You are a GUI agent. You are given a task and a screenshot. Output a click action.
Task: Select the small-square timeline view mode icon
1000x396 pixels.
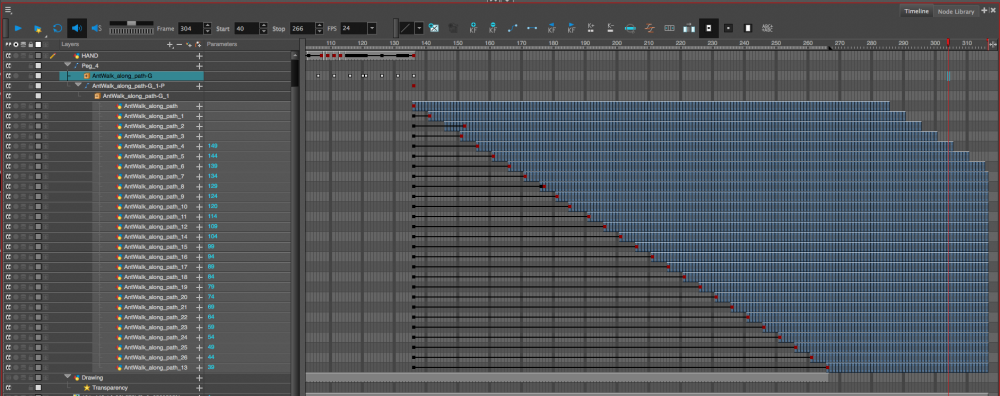(728, 28)
